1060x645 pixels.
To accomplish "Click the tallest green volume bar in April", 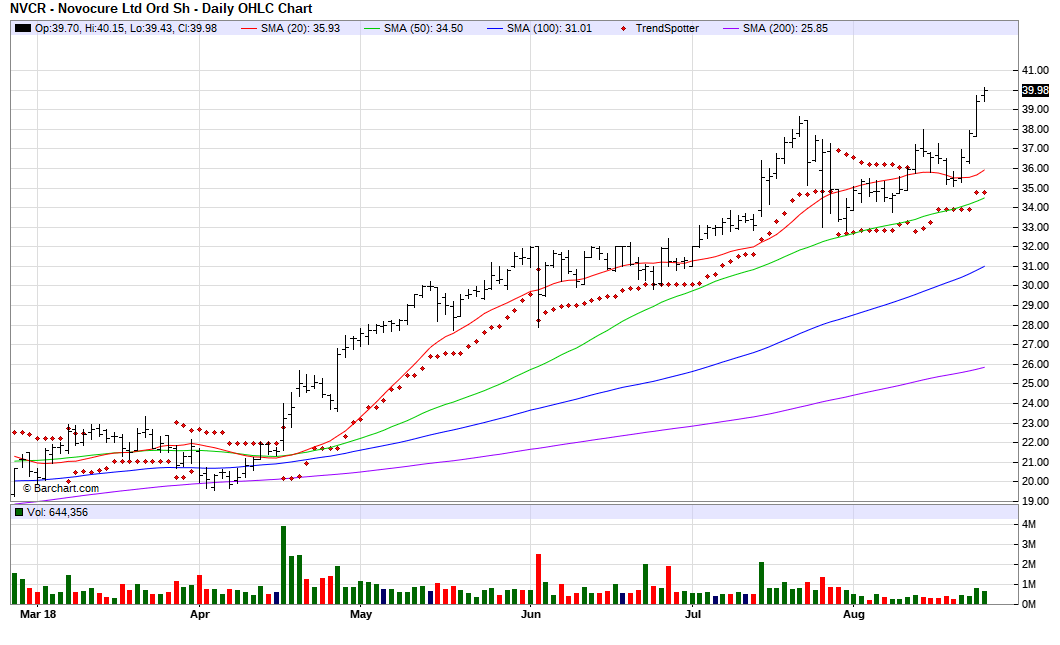I will [x=283, y=565].
